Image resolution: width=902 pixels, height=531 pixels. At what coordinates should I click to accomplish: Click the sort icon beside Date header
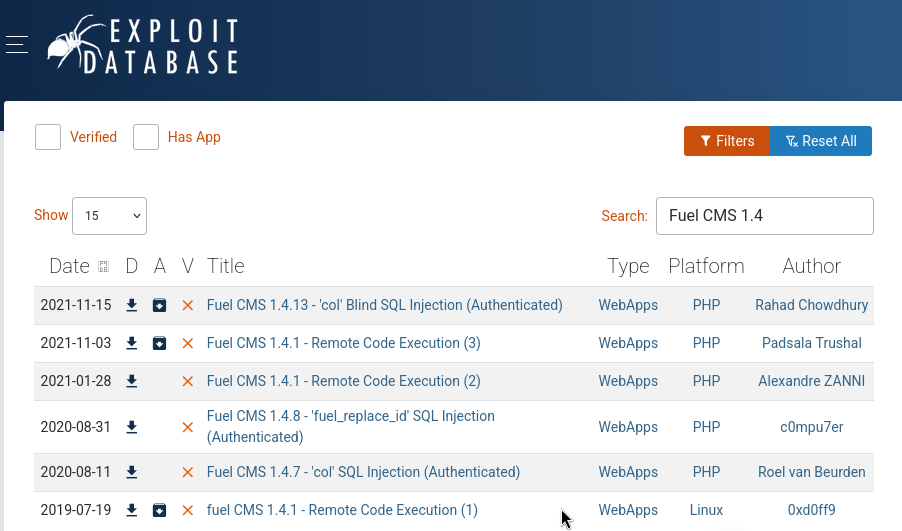click(x=104, y=266)
